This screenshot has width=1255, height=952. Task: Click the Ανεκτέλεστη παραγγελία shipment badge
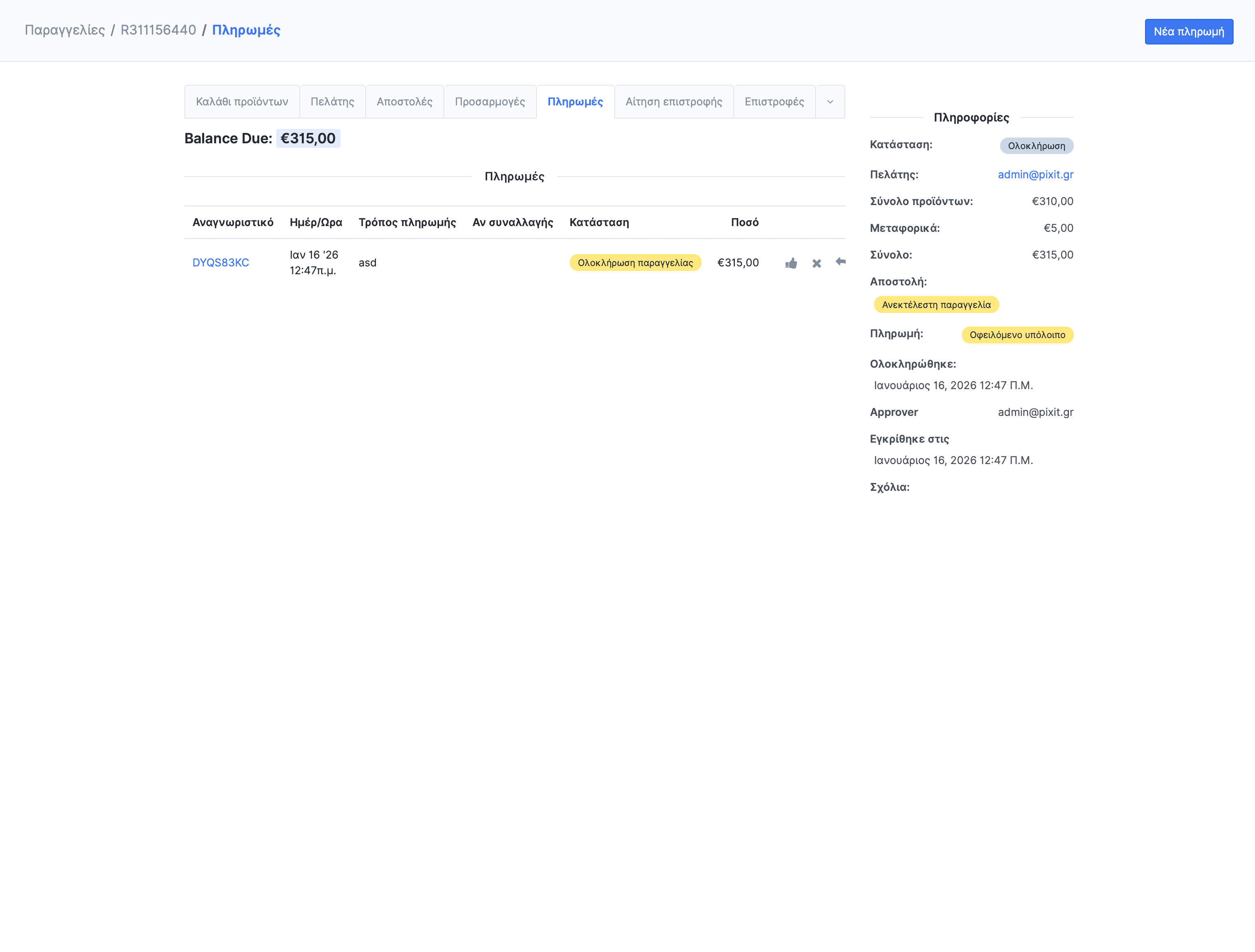point(935,305)
